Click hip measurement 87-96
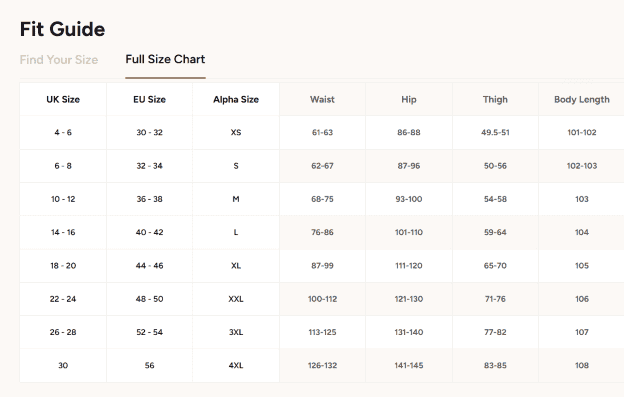This screenshot has height=397, width=624. tap(409, 166)
